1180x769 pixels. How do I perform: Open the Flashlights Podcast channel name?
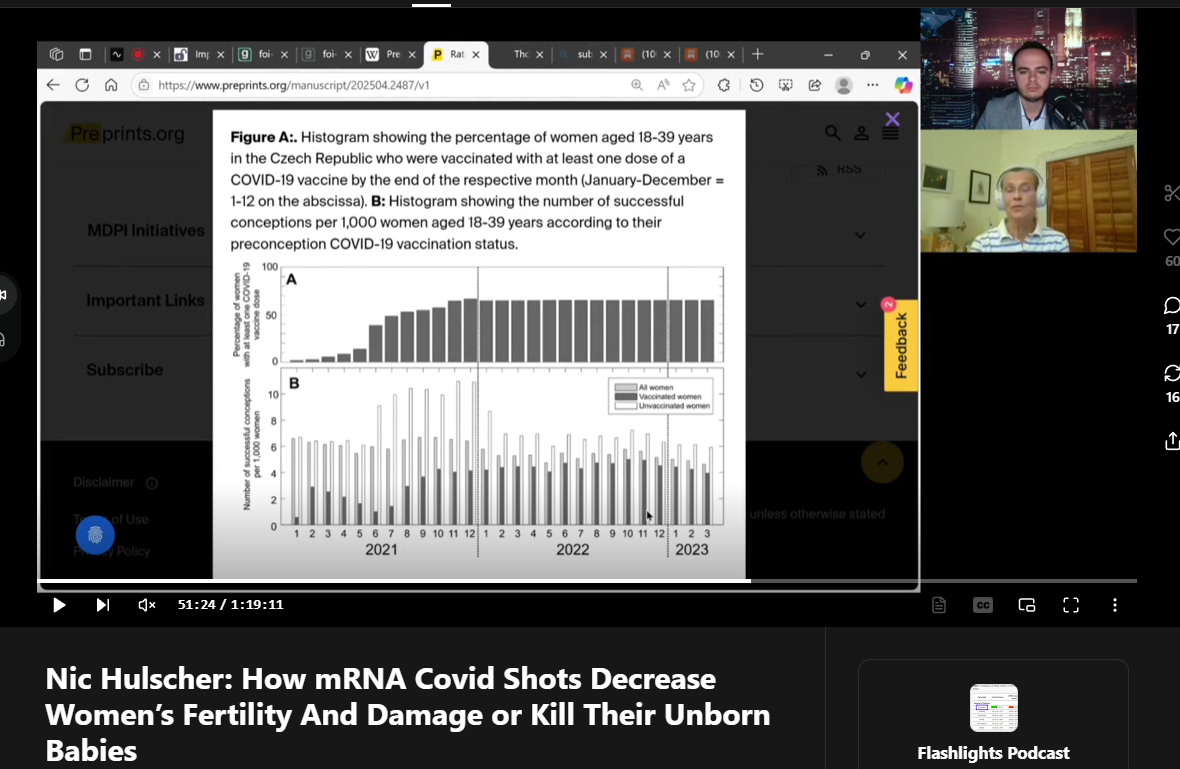993,753
